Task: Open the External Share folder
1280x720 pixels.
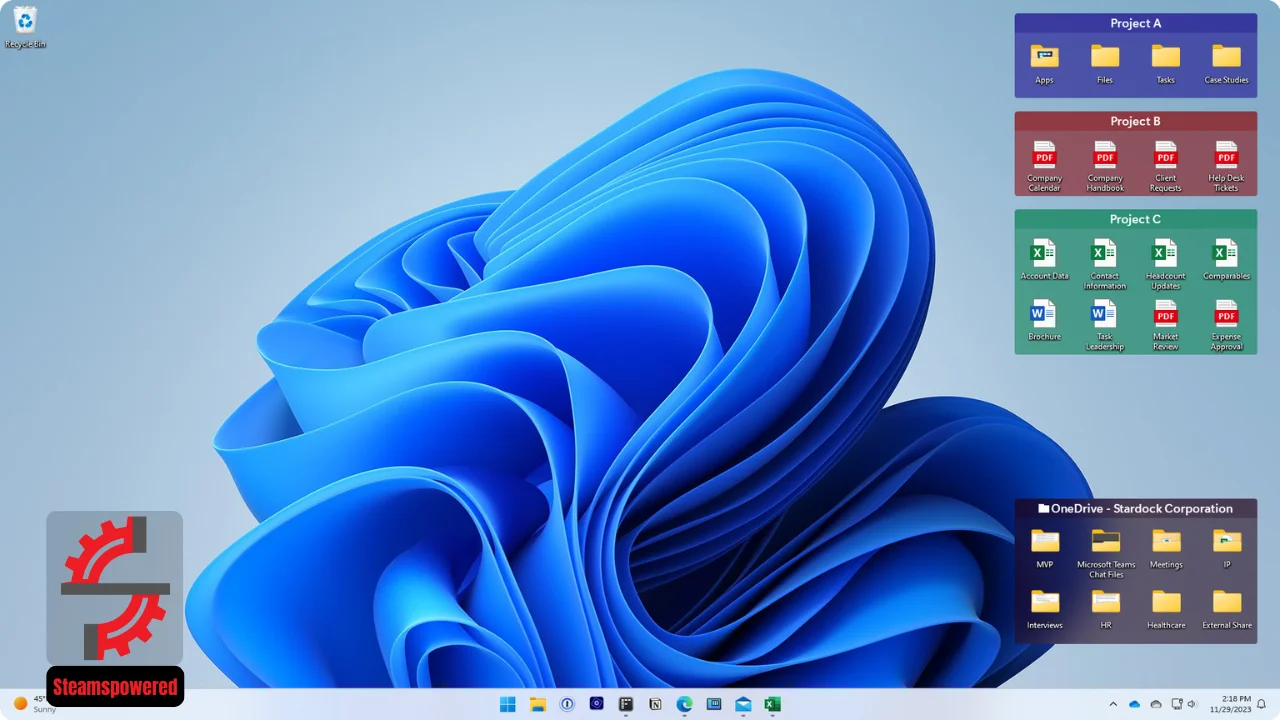Action: point(1227,610)
